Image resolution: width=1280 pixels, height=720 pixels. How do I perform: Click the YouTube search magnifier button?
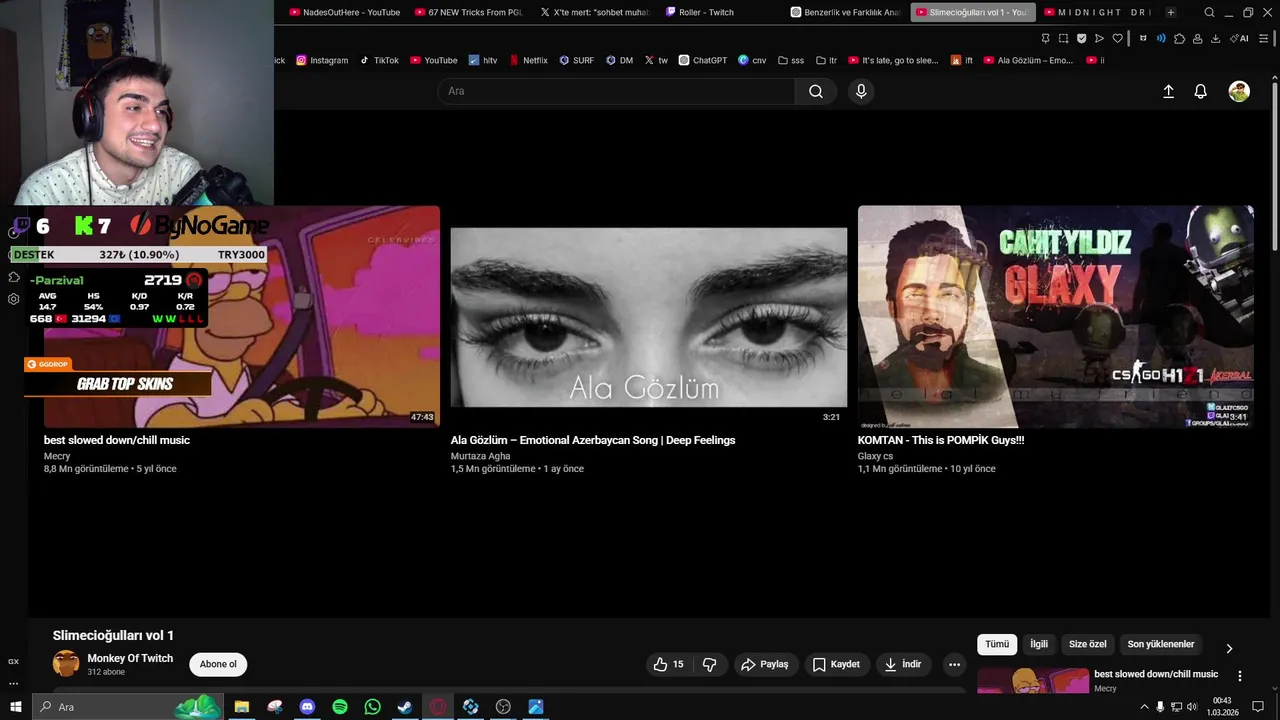[x=816, y=91]
